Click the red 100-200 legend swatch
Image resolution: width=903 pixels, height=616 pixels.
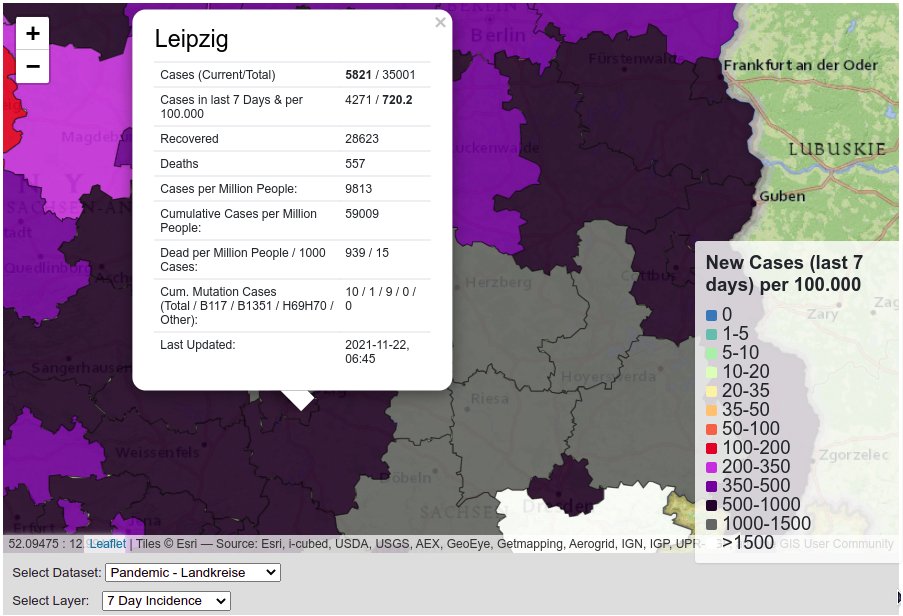[x=711, y=448]
